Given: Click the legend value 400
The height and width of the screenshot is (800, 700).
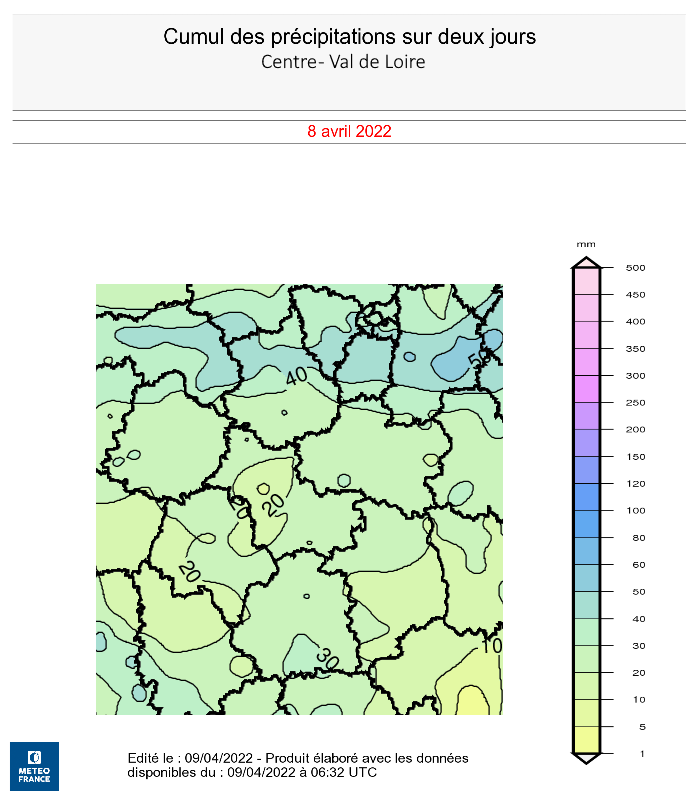Looking at the screenshot, I should click(x=636, y=322).
